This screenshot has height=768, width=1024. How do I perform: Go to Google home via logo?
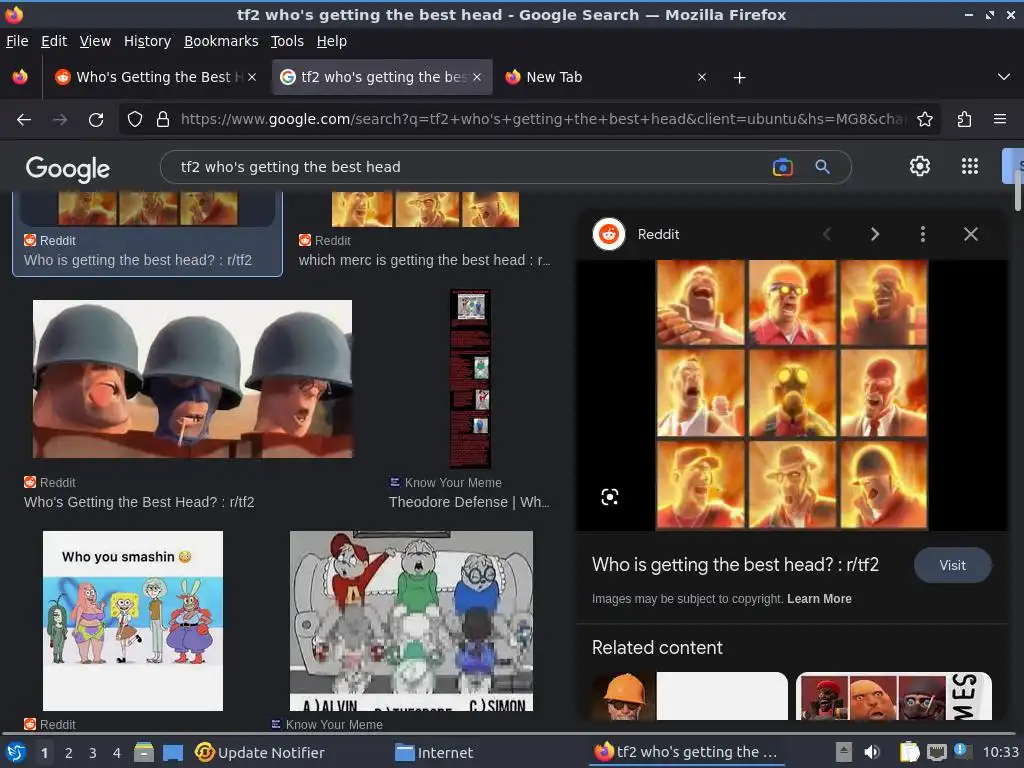[x=67, y=168]
